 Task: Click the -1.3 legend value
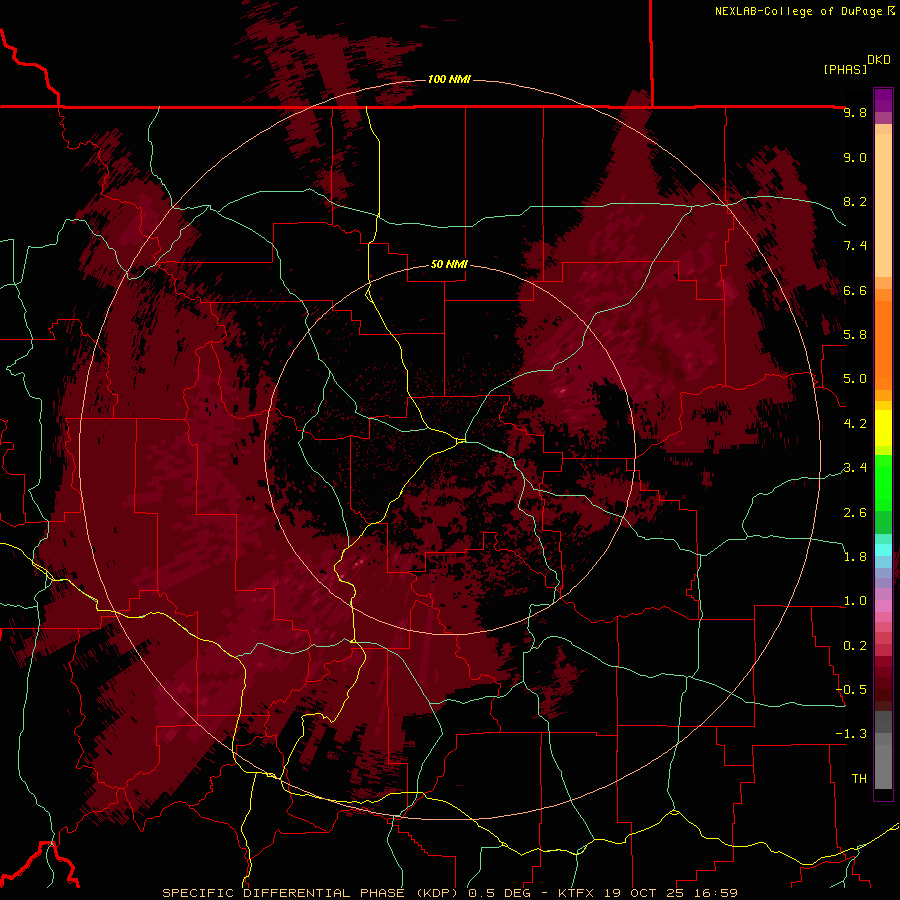point(851,734)
